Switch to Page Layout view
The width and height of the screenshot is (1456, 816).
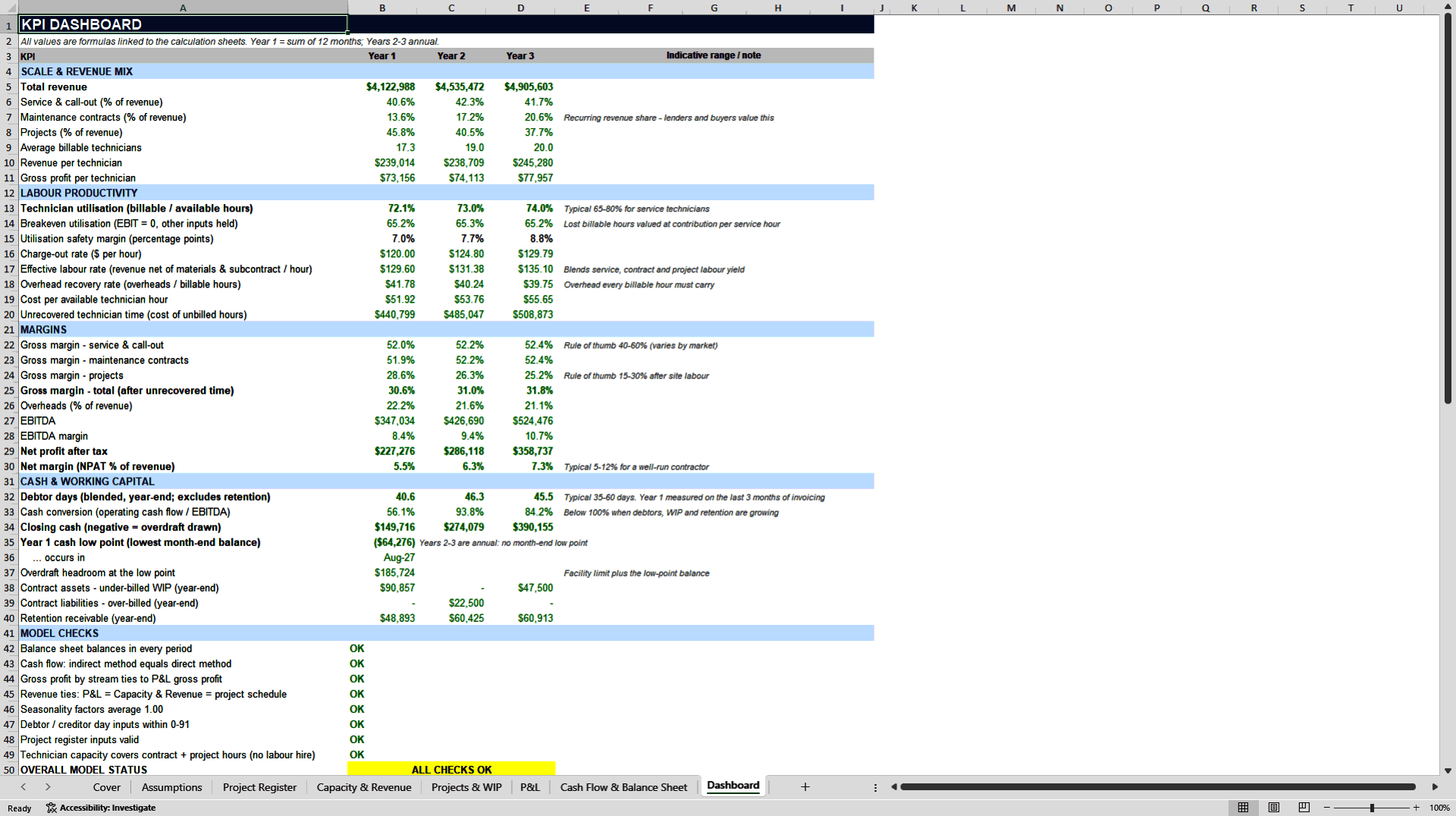[x=1274, y=808]
